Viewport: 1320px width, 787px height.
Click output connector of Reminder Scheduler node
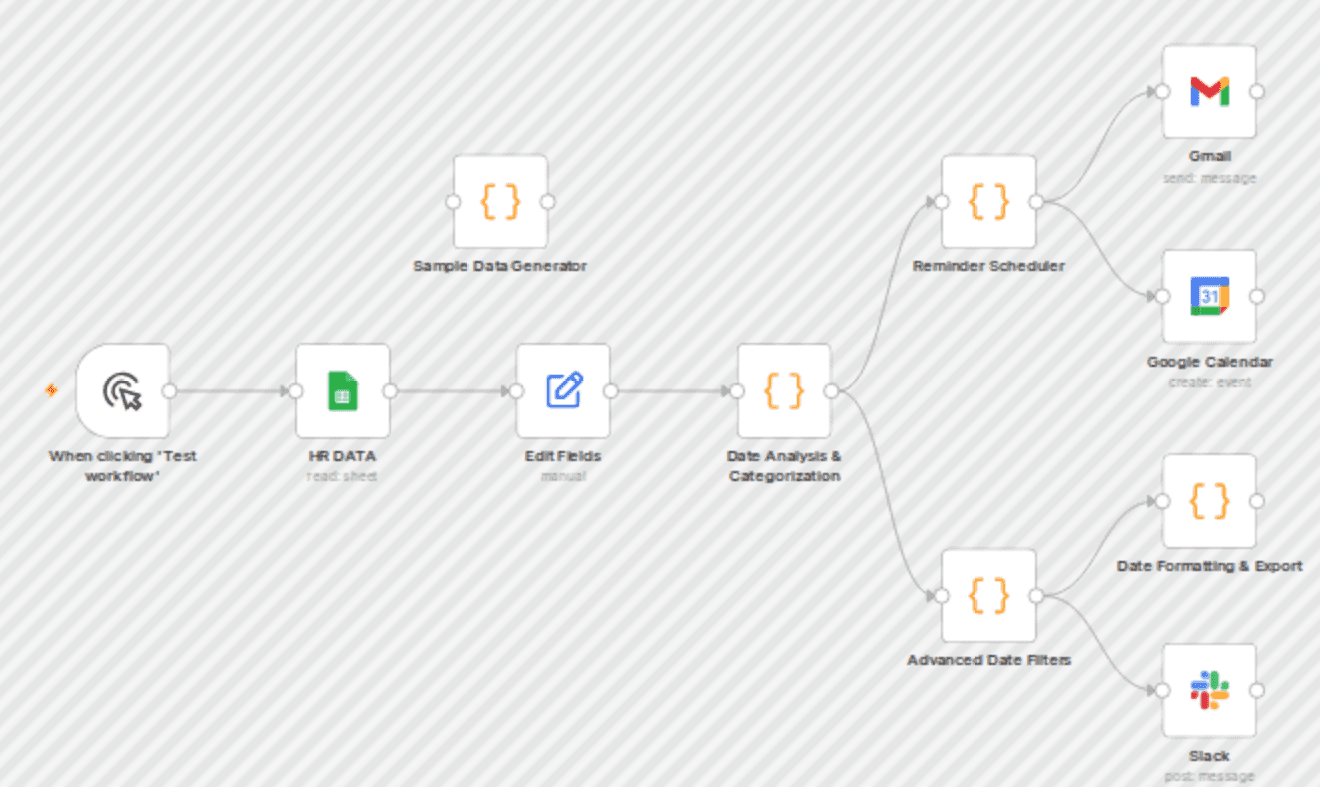[1036, 201]
